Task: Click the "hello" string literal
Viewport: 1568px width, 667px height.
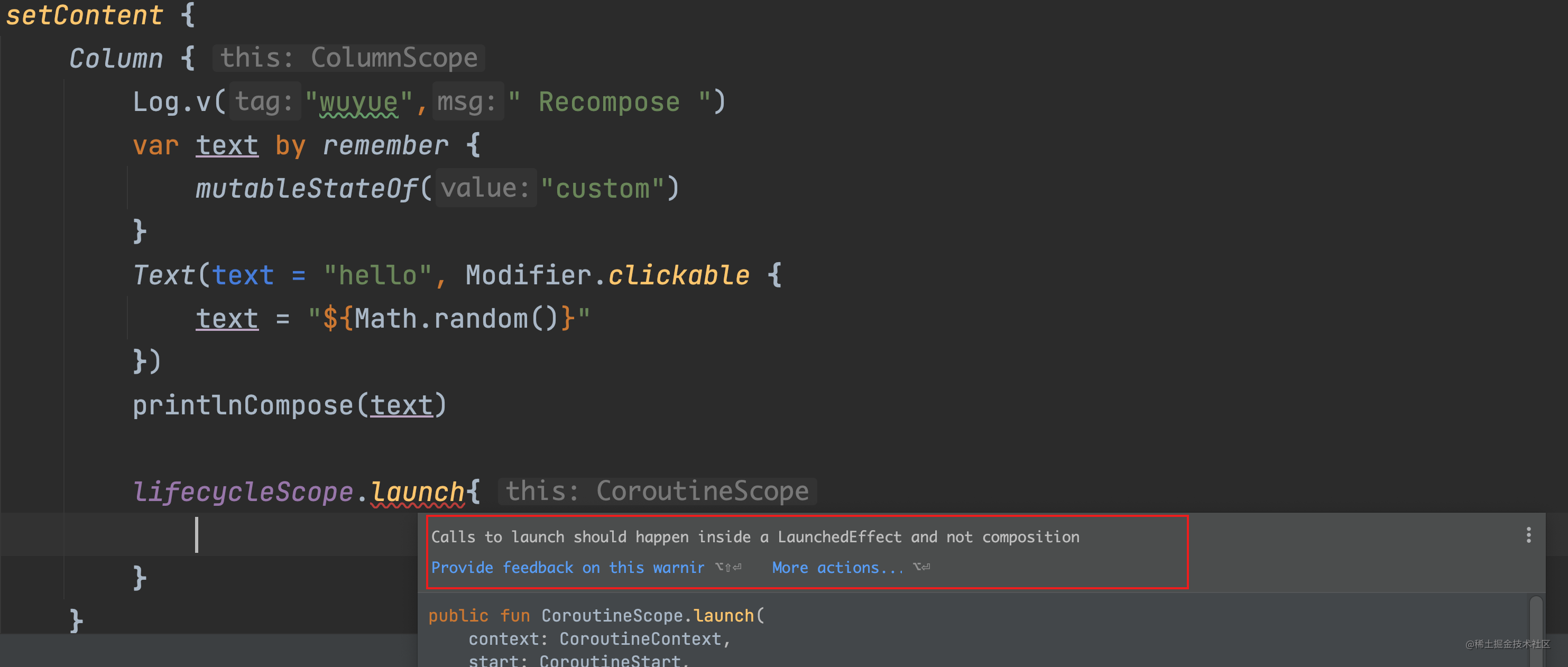Action: click(377, 275)
